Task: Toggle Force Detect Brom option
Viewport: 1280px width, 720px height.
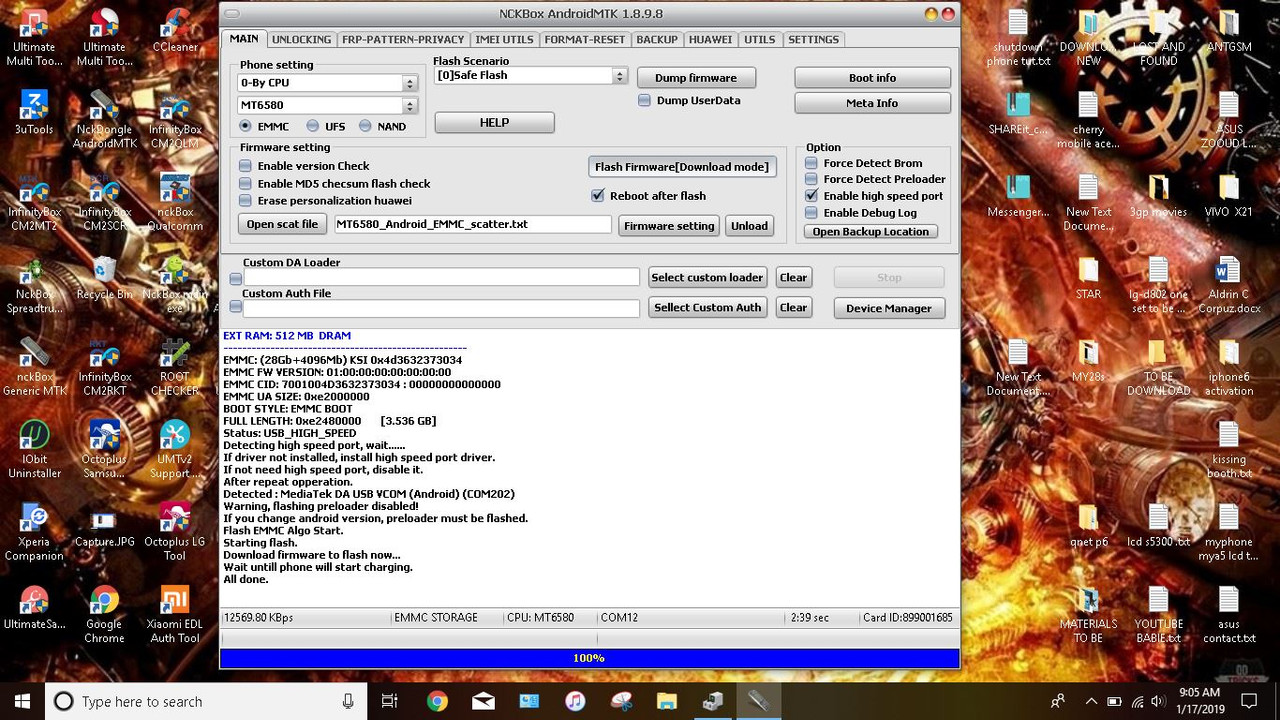Action: [811, 163]
